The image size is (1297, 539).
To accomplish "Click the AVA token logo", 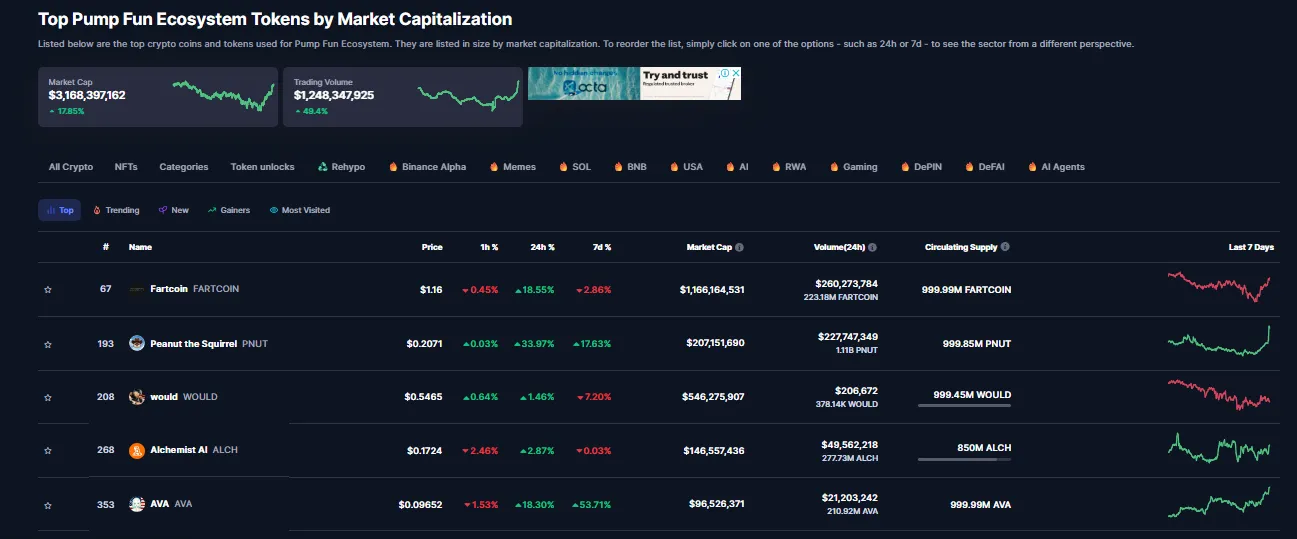I will 137,504.
